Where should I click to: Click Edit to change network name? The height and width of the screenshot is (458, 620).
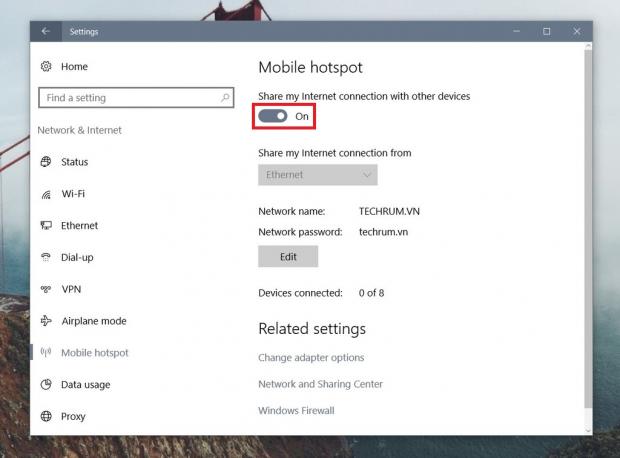coord(288,257)
